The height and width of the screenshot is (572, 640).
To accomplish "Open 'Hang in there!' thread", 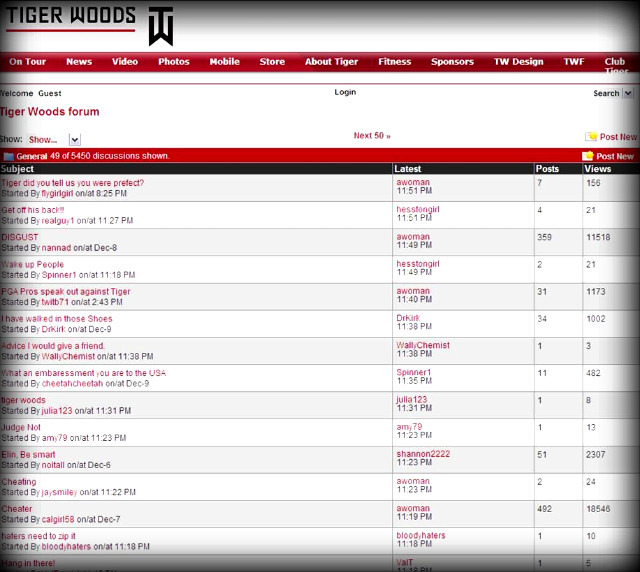I will [28, 563].
